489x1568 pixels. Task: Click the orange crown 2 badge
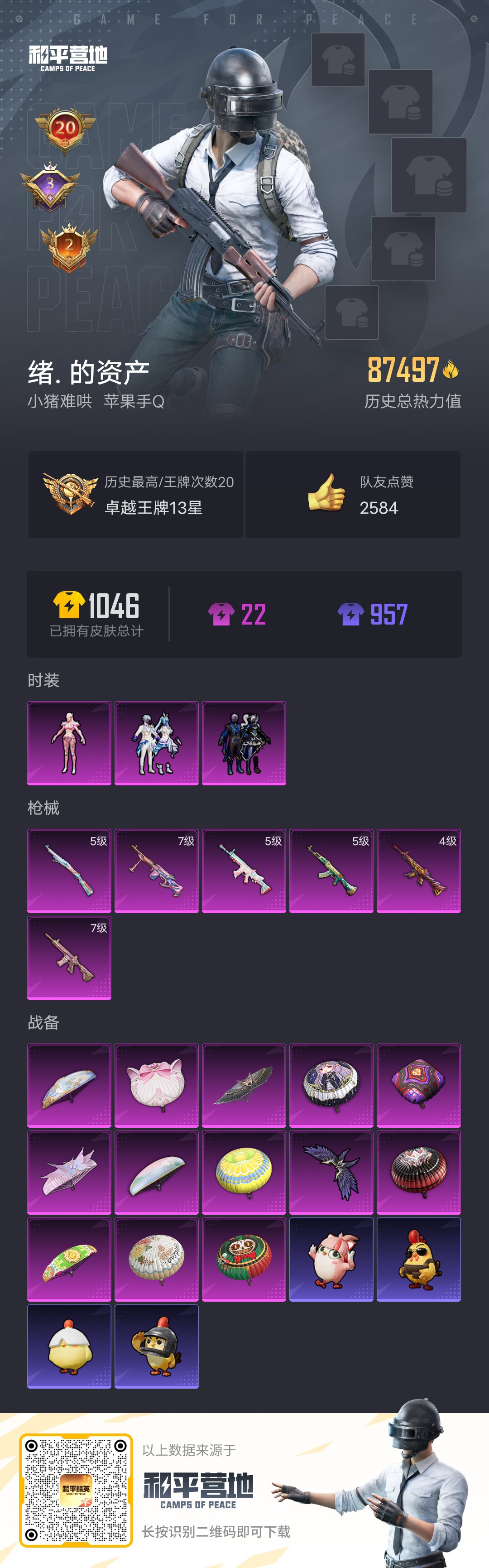point(69,247)
